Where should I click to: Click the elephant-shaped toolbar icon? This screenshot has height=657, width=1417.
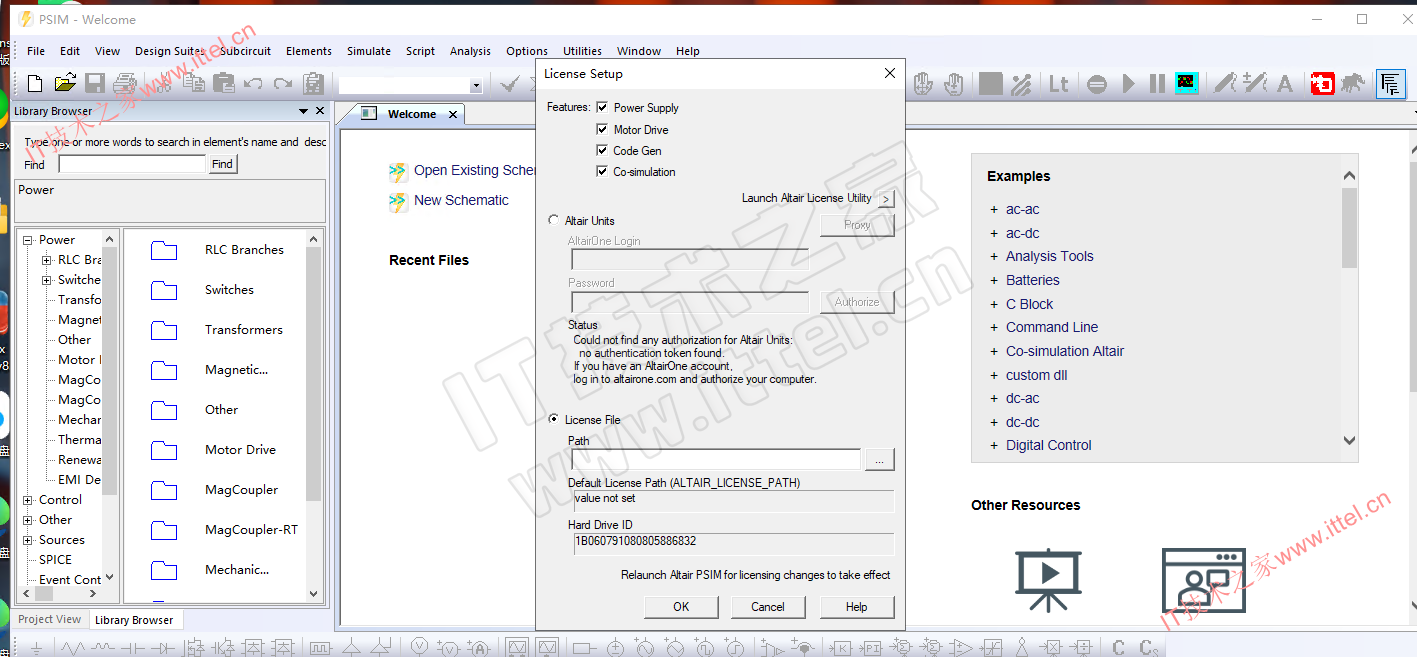[1353, 84]
